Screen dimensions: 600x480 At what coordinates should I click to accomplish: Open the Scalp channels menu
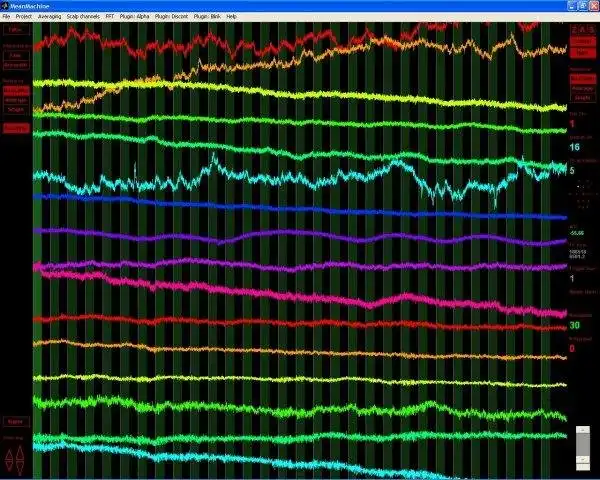click(83, 16)
